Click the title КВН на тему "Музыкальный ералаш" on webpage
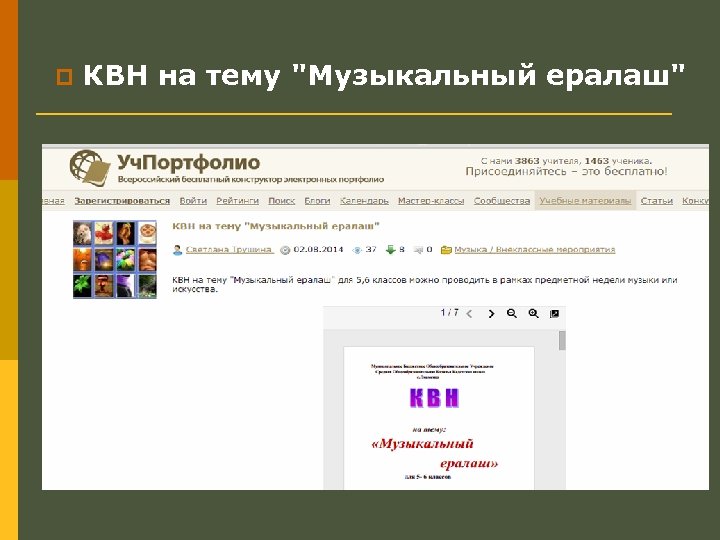Screen dimensions: 720x540 [276, 226]
